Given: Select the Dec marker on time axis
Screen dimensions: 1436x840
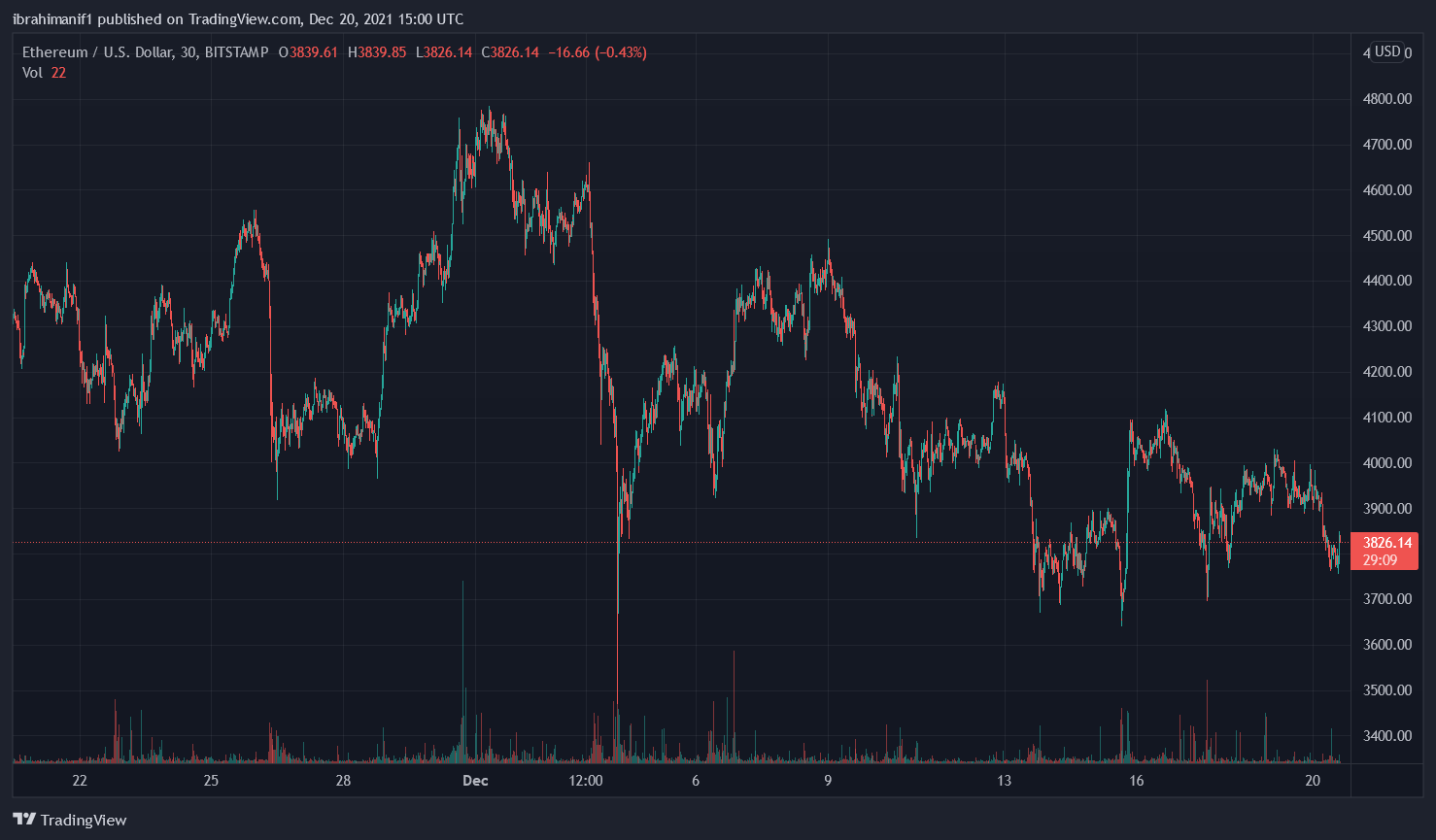Looking at the screenshot, I should 475,781.
